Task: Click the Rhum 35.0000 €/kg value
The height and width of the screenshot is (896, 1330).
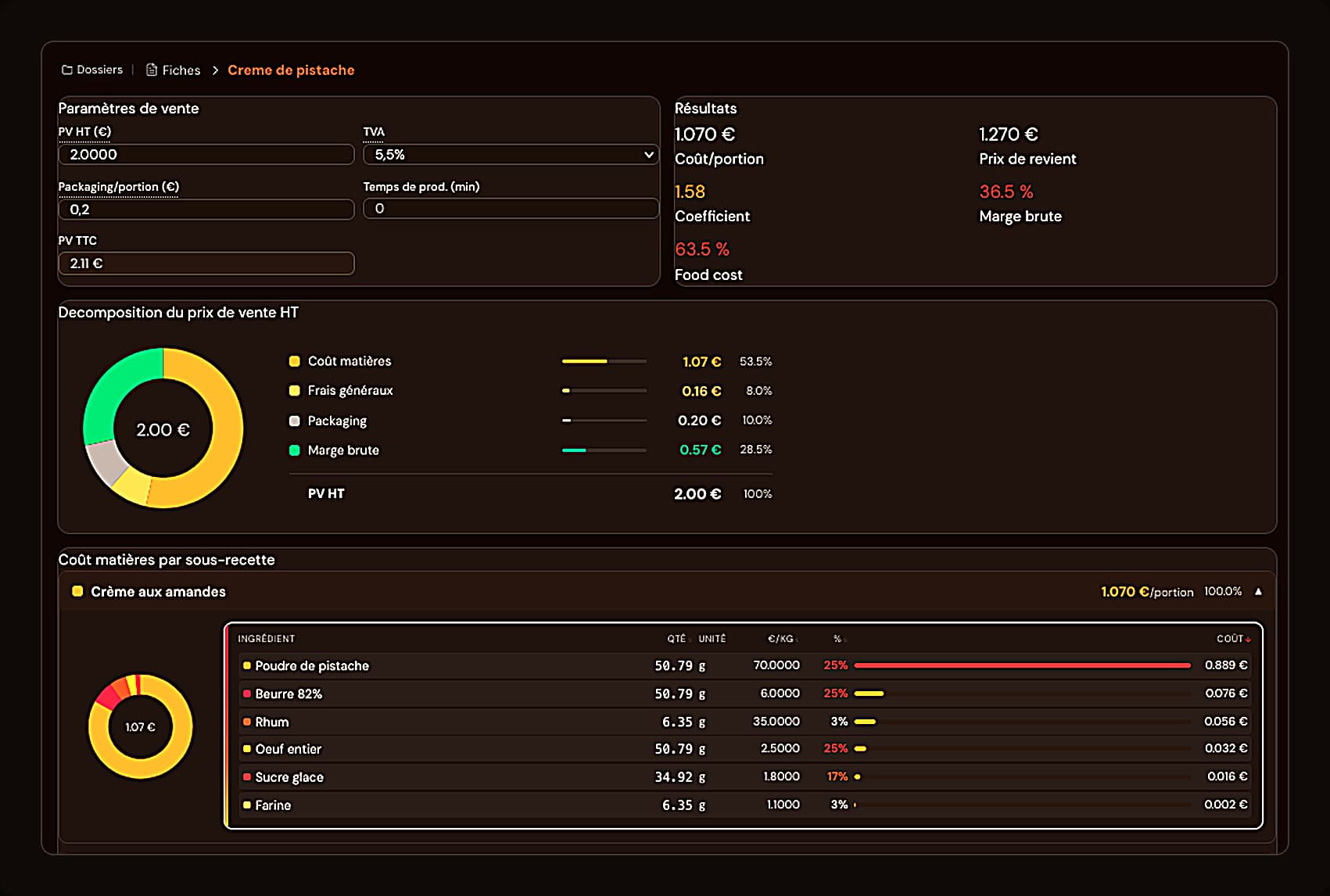Action: 776,722
